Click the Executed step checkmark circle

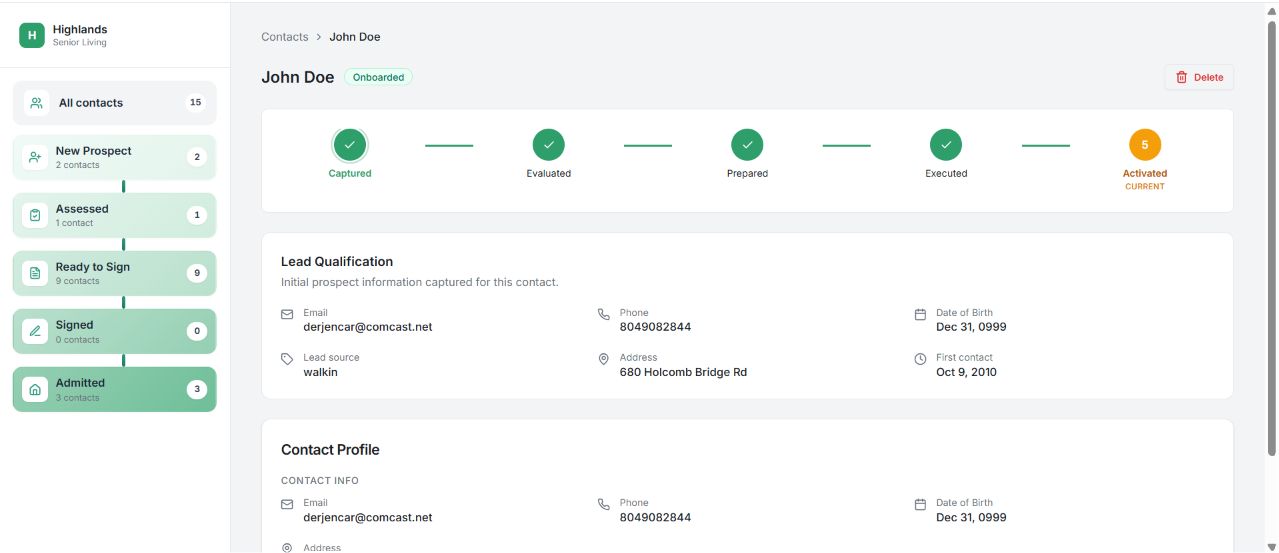pyautogui.click(x=946, y=145)
